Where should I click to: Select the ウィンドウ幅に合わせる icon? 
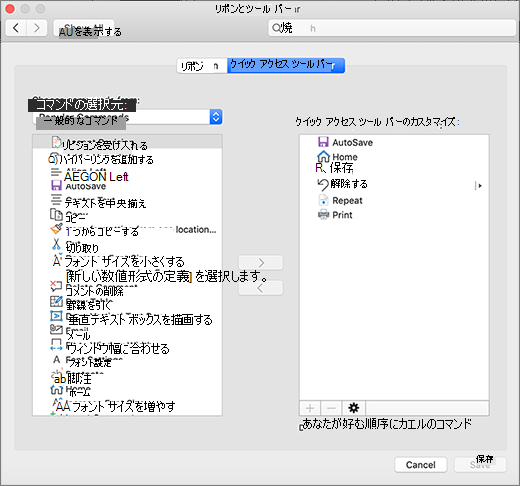(56, 344)
